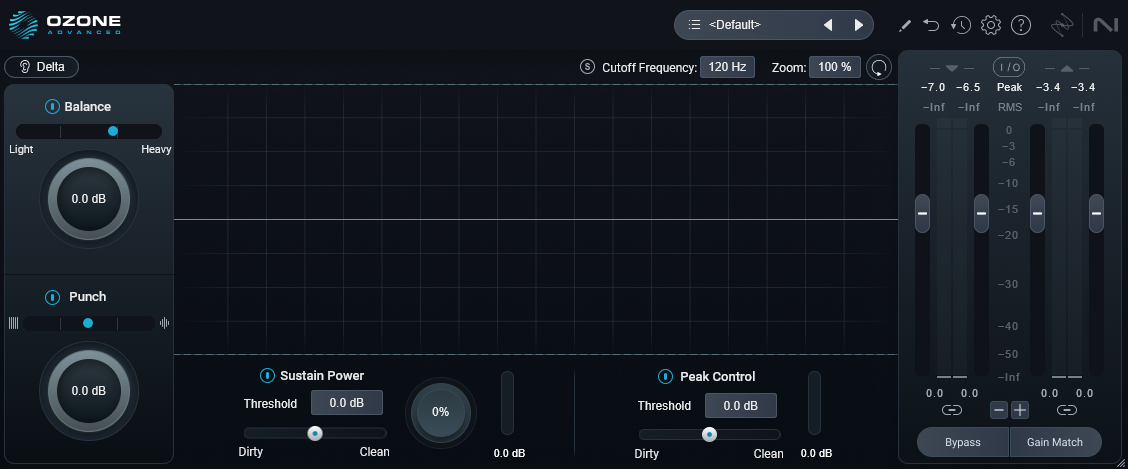Open settings gear icon
The width and height of the screenshot is (1128, 469).
tap(991, 25)
